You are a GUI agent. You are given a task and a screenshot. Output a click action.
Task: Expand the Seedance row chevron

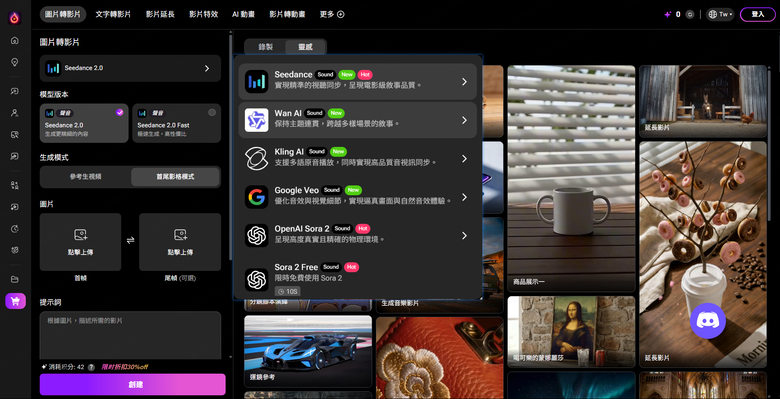pyautogui.click(x=464, y=82)
